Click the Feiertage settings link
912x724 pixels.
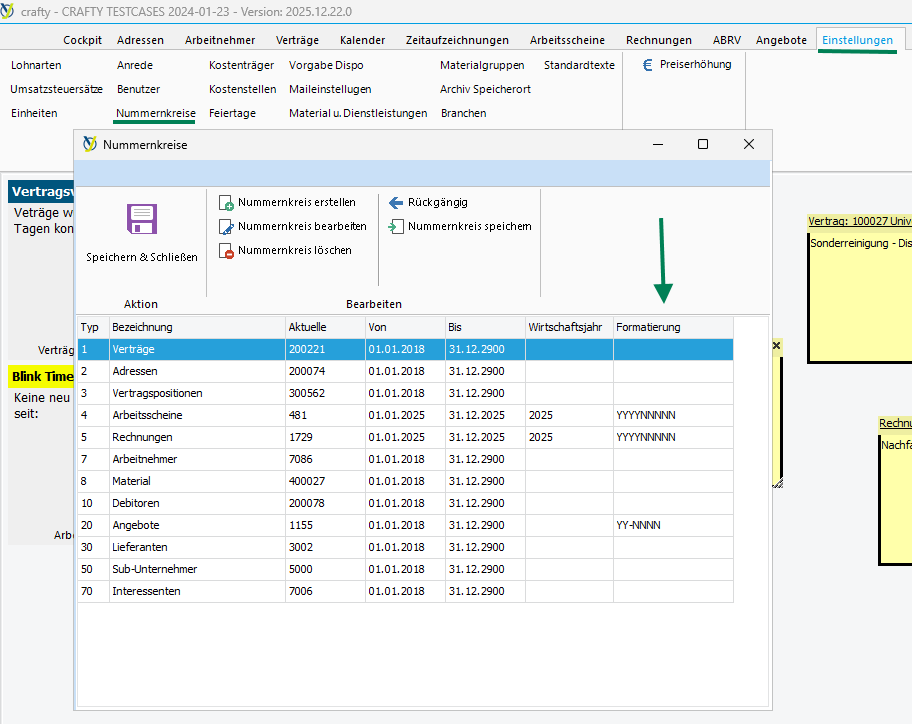[232, 113]
